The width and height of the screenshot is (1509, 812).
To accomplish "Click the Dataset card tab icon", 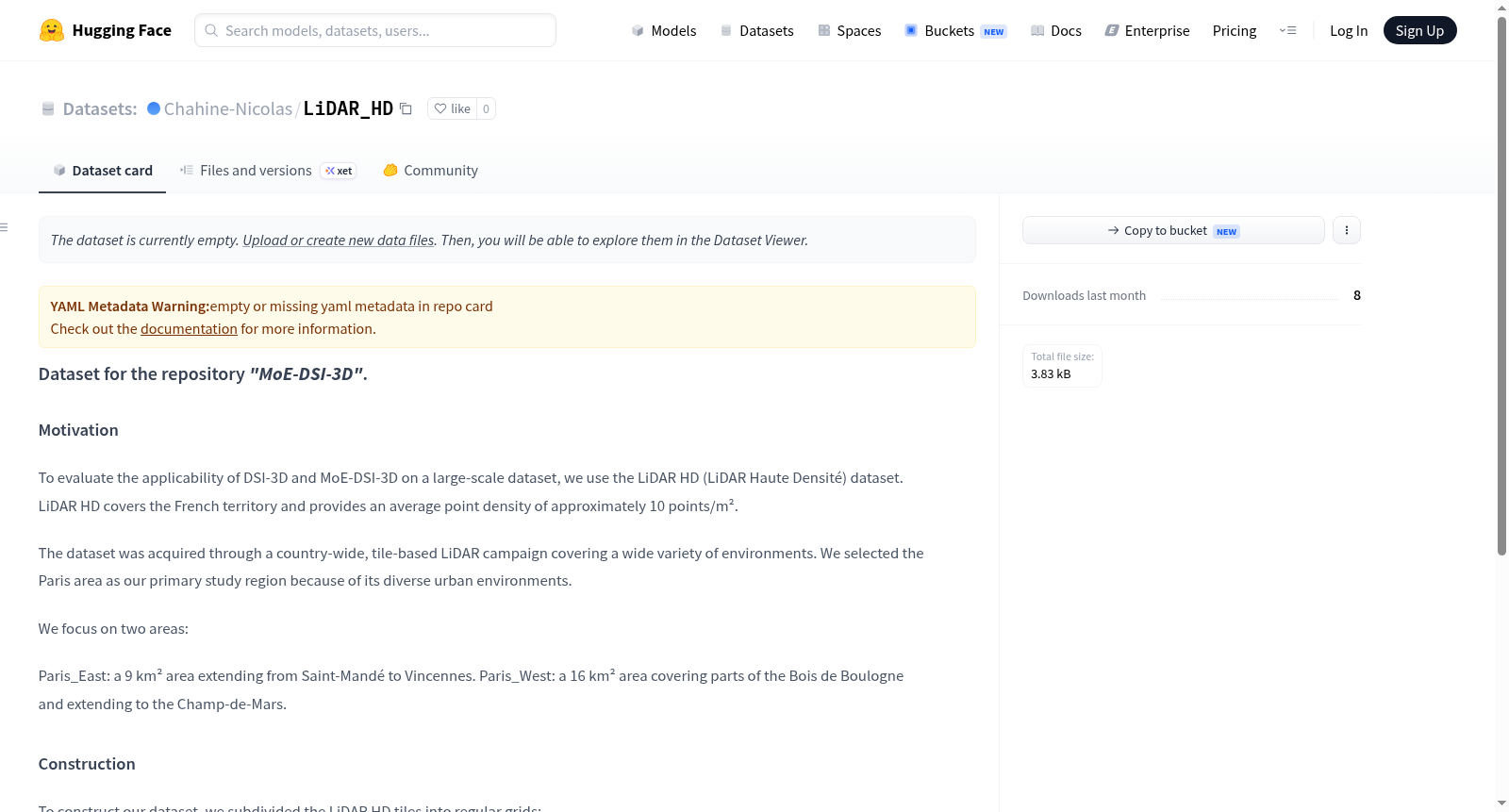I will (59, 170).
